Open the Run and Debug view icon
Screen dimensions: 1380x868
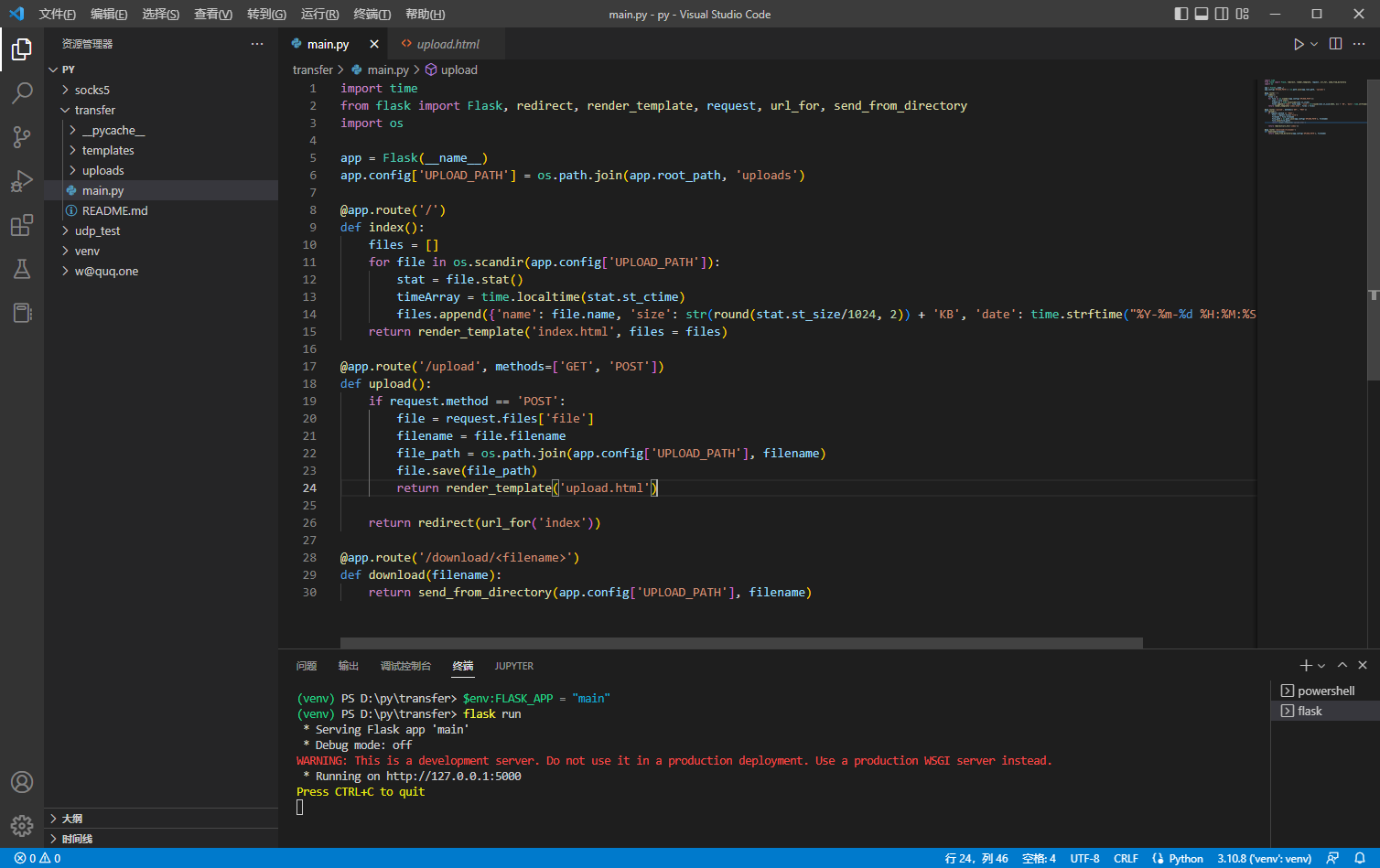(22, 181)
